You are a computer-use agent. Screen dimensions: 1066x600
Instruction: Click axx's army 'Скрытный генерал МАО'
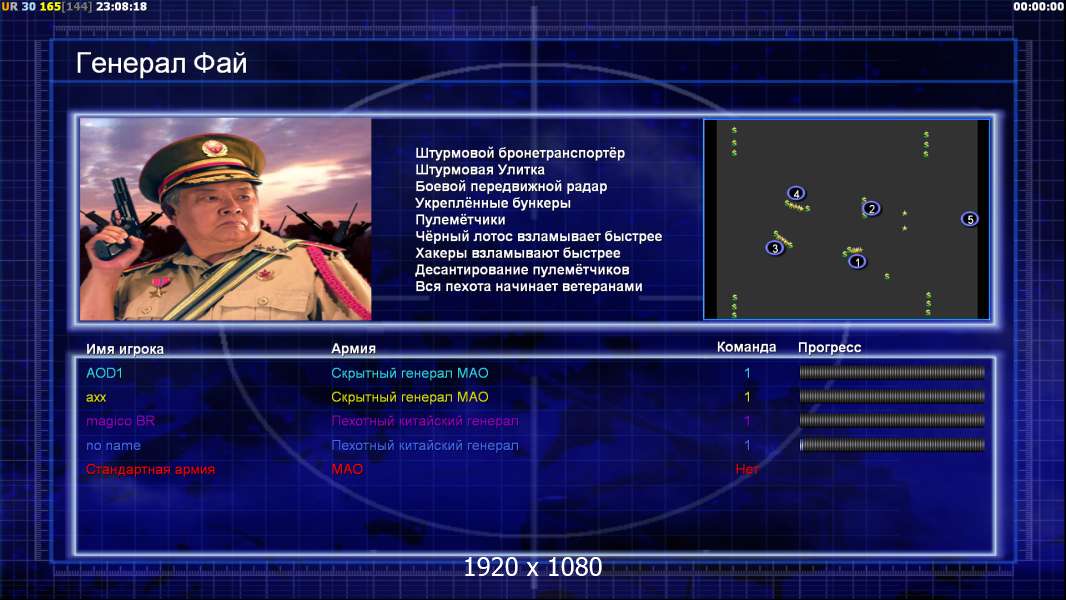click(409, 397)
